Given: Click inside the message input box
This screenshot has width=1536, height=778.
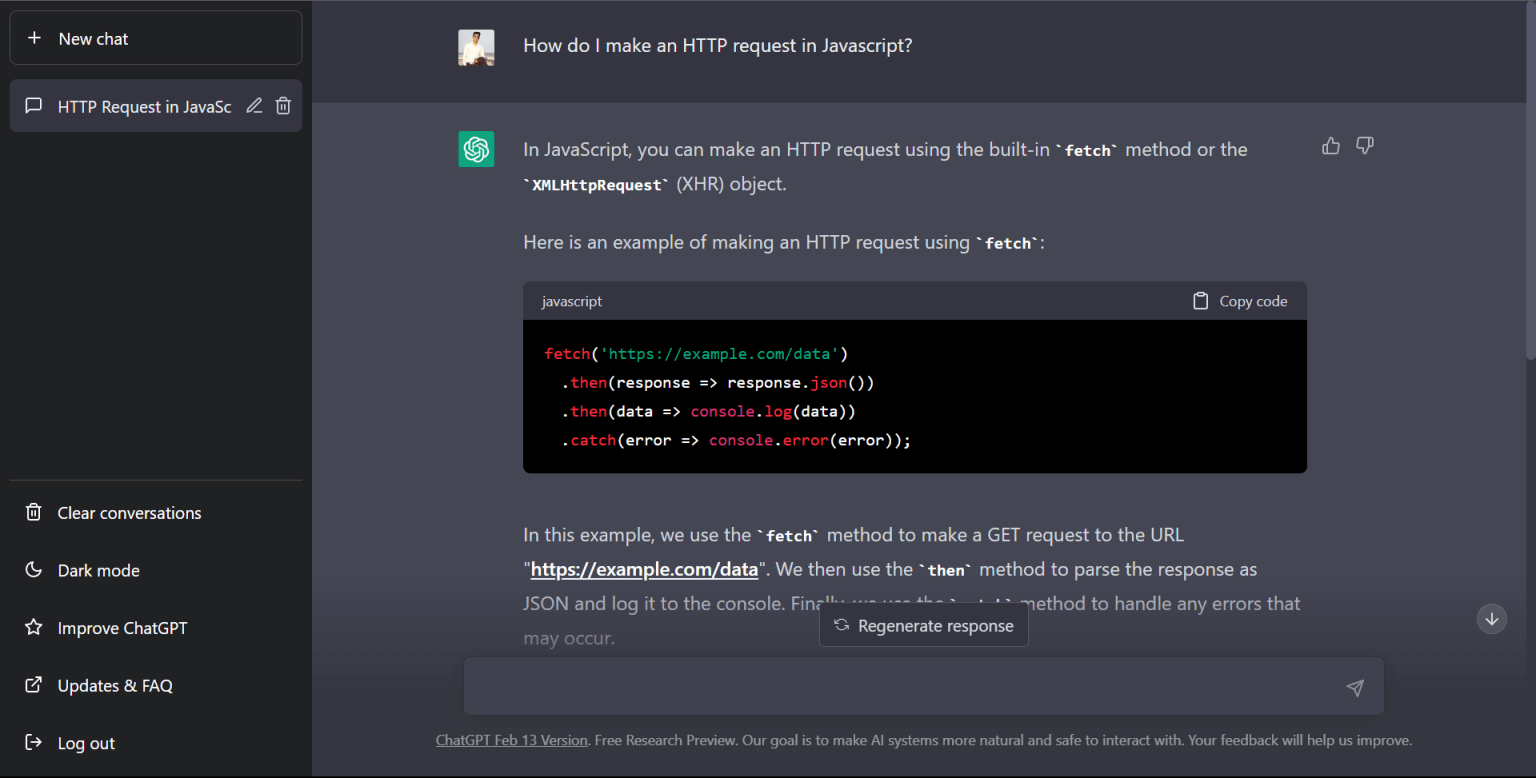Looking at the screenshot, I should coord(900,686).
